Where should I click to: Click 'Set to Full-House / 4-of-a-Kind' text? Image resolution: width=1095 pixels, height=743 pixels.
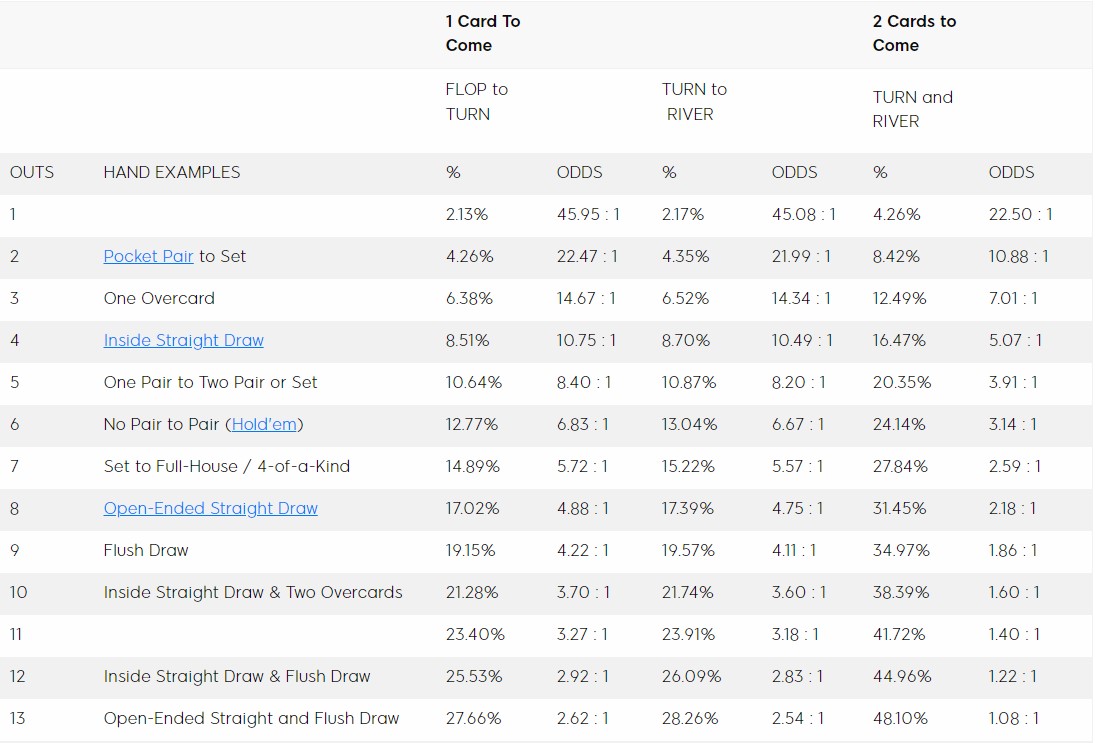227,466
